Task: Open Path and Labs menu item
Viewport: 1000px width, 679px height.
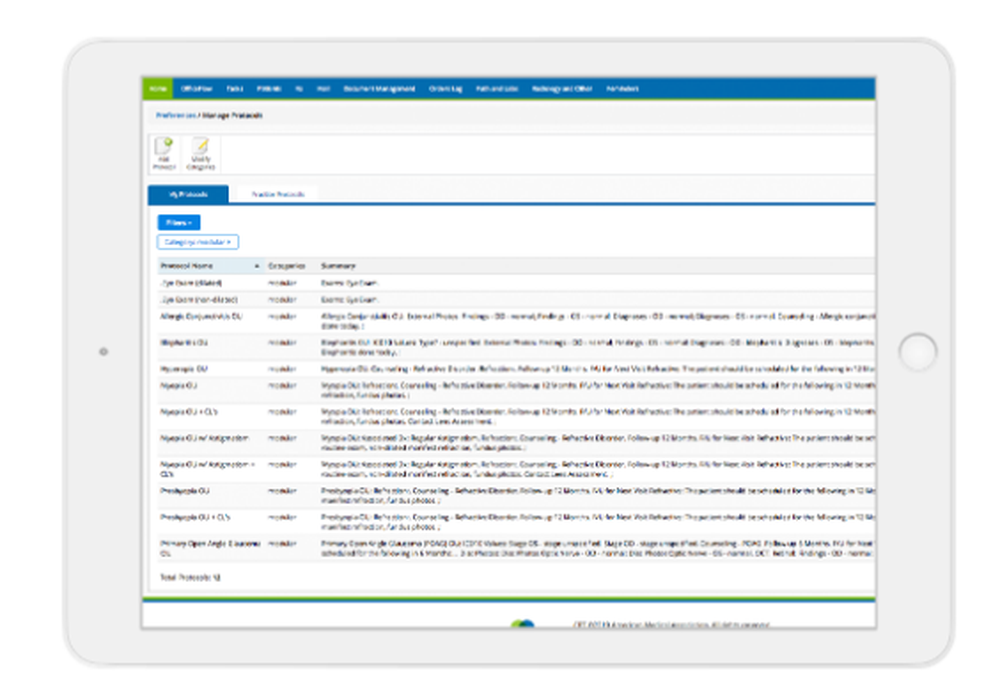Action: 497,89
